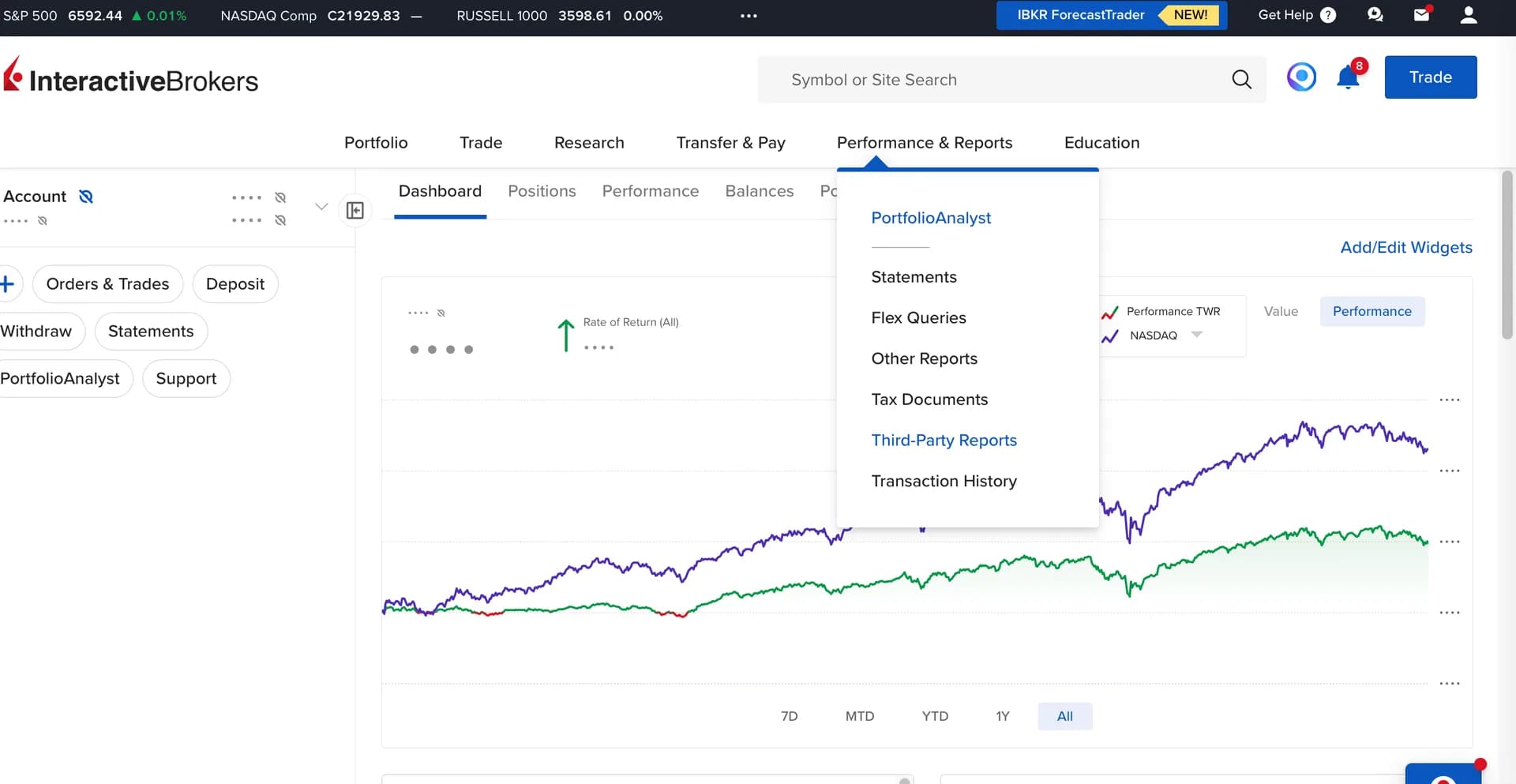Click the blue plus icon in the sidebar
1516x784 pixels.
8,283
